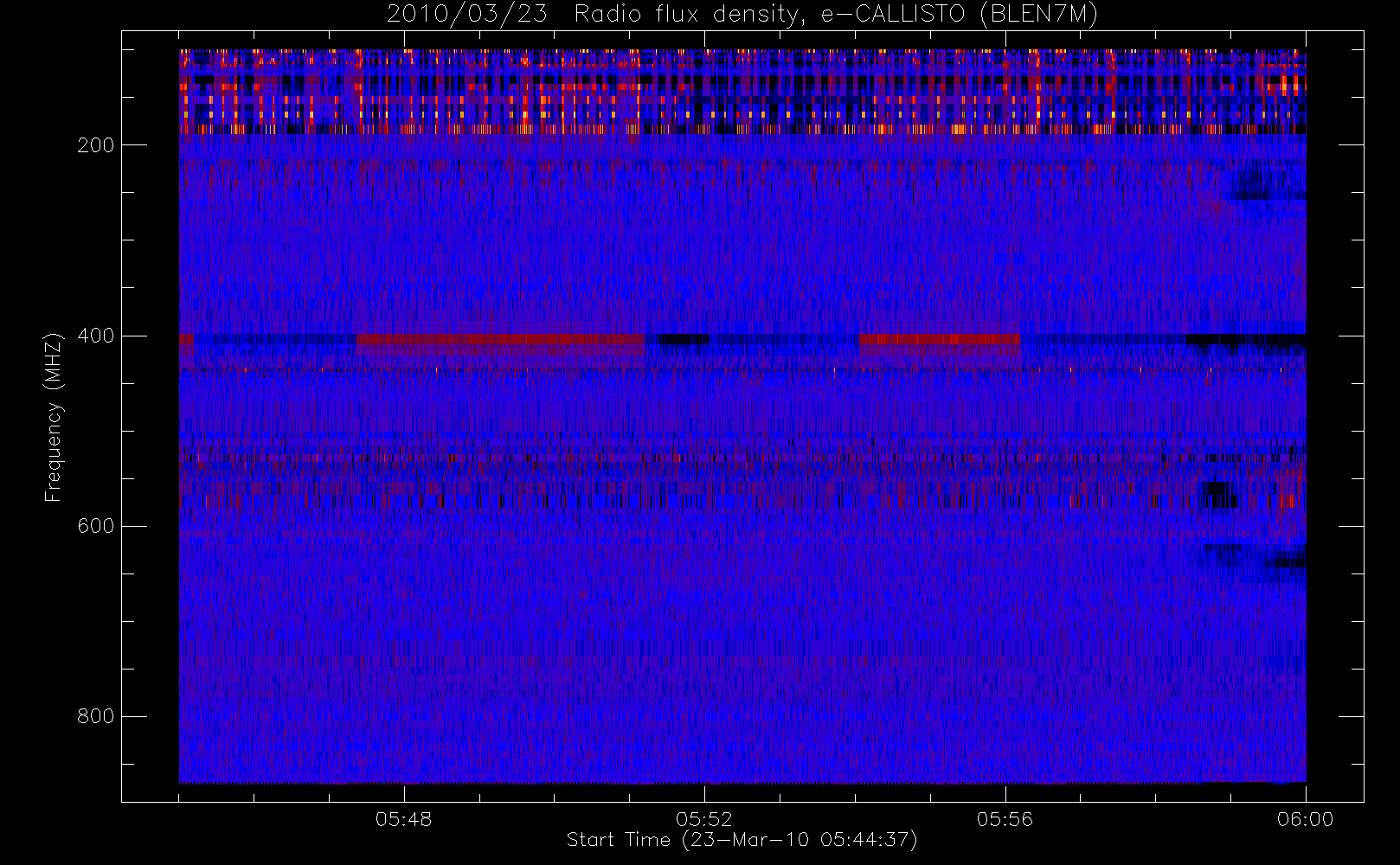Viewport: 1400px width, 865px height.
Task: Click the 600 frequency tick label
Action: tap(95, 526)
